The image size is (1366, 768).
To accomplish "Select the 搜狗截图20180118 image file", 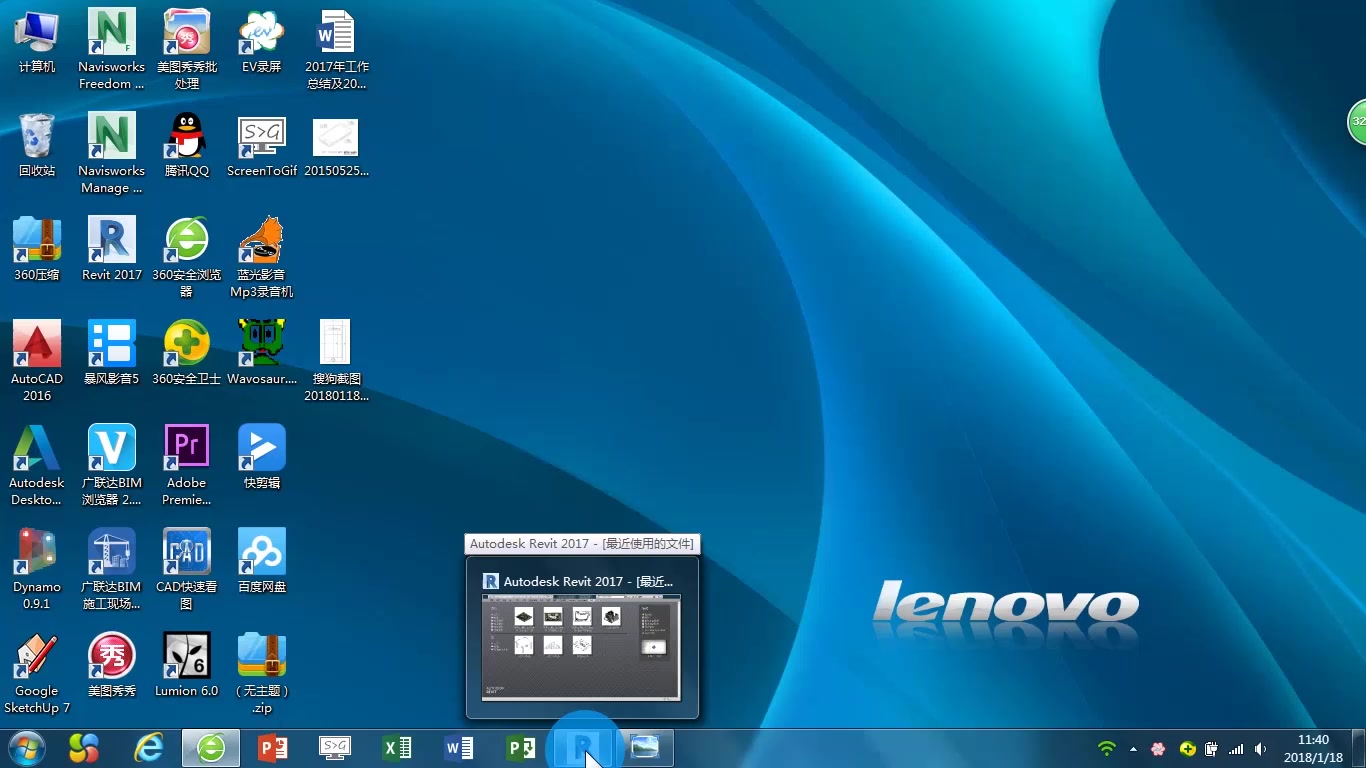I will pos(336,361).
